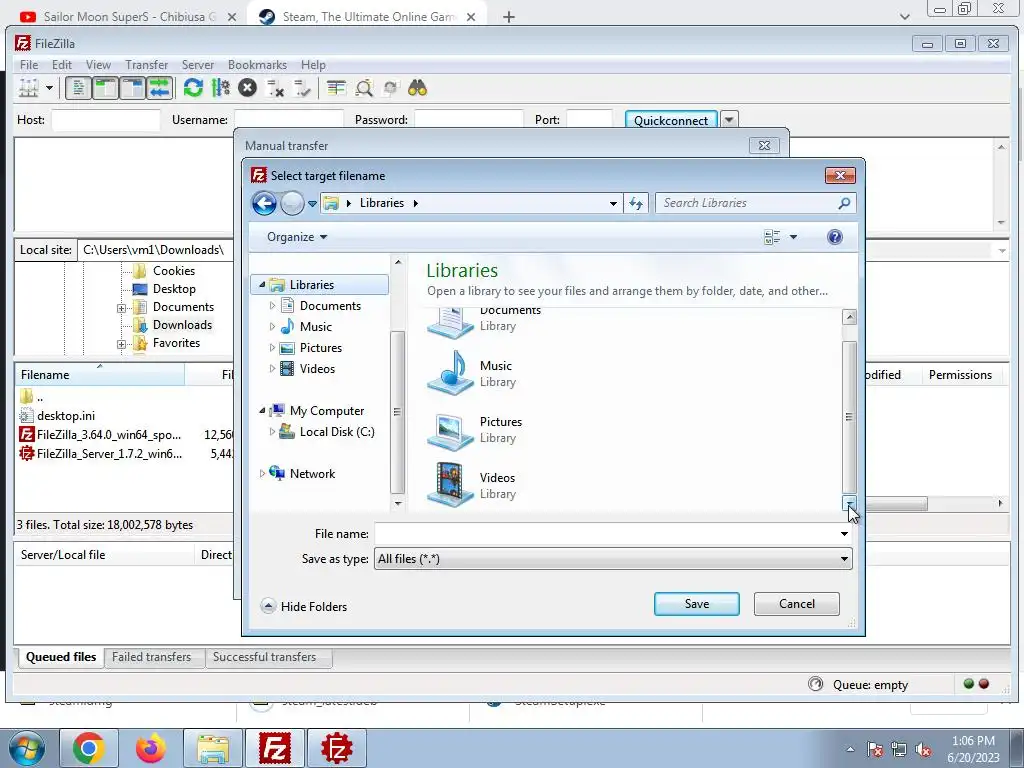Screen dimensions: 1024x768
Task: Click the Reconnect to last server icon
Action: [302, 88]
